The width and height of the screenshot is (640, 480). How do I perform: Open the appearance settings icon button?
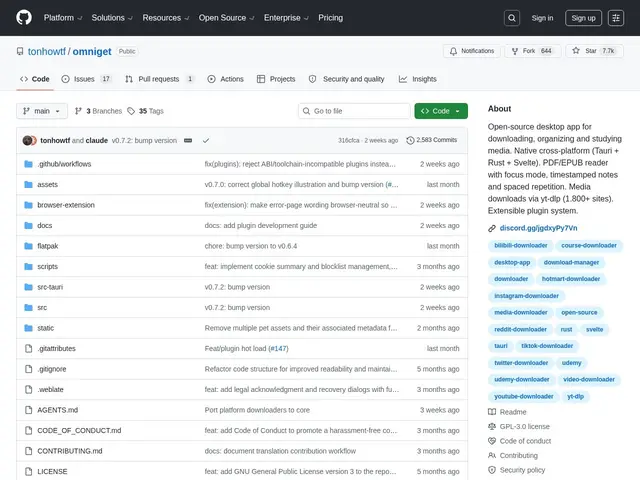pos(616,18)
